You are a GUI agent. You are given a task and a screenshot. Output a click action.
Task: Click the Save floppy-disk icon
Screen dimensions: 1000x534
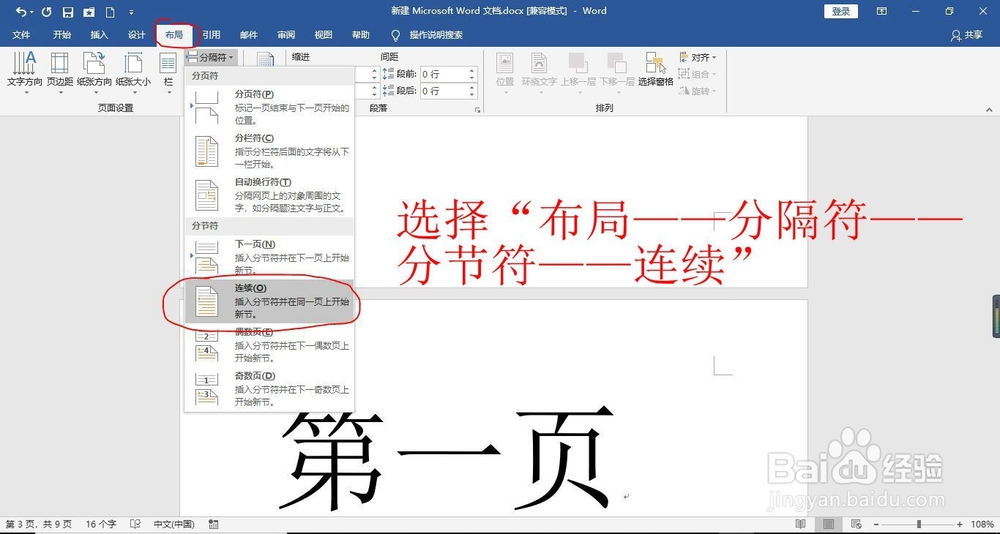pyautogui.click(x=68, y=11)
